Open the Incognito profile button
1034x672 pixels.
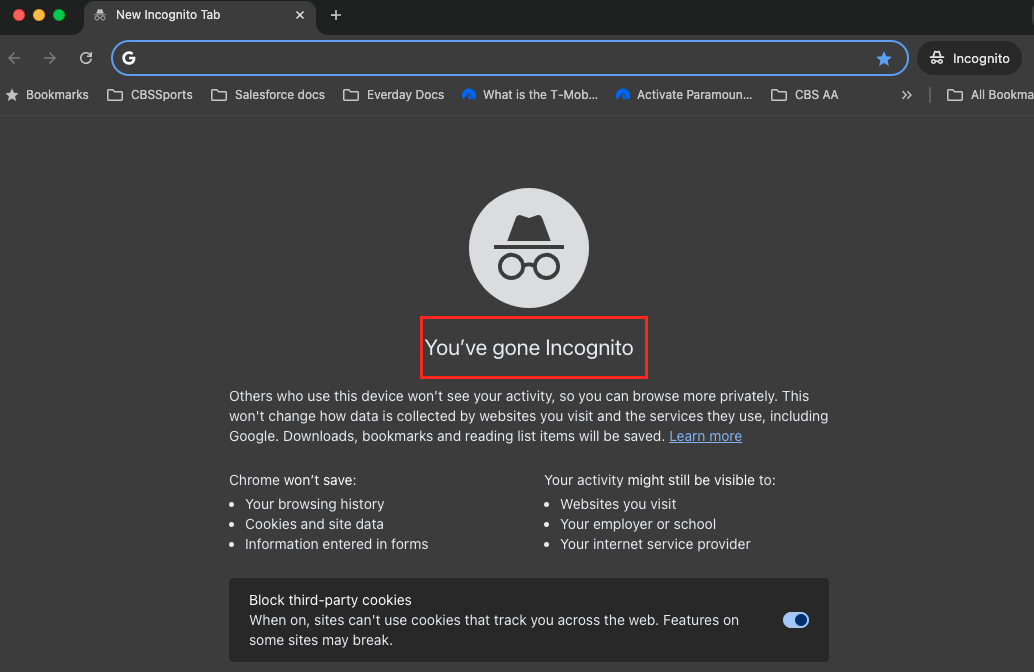pyautogui.click(x=969, y=58)
